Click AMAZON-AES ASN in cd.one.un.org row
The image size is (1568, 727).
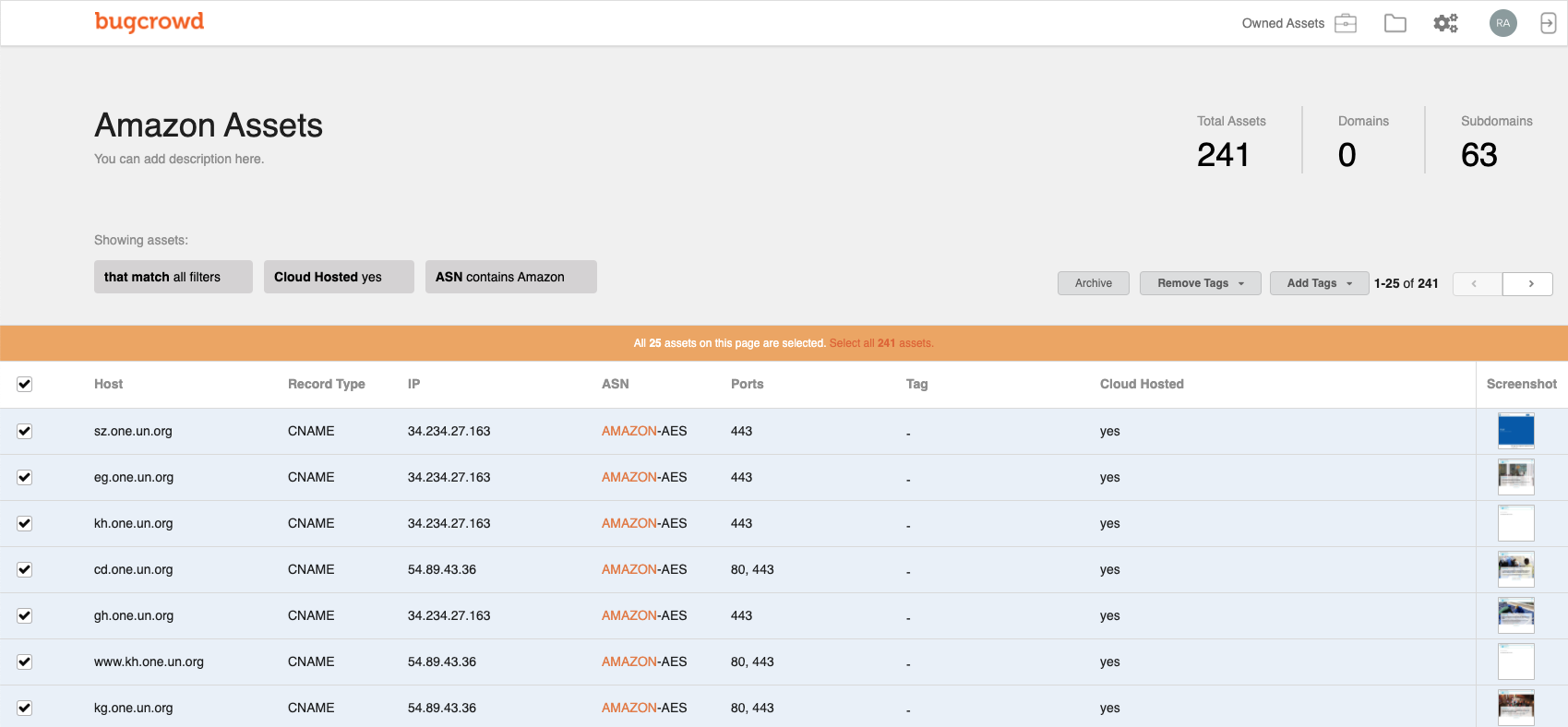point(644,569)
